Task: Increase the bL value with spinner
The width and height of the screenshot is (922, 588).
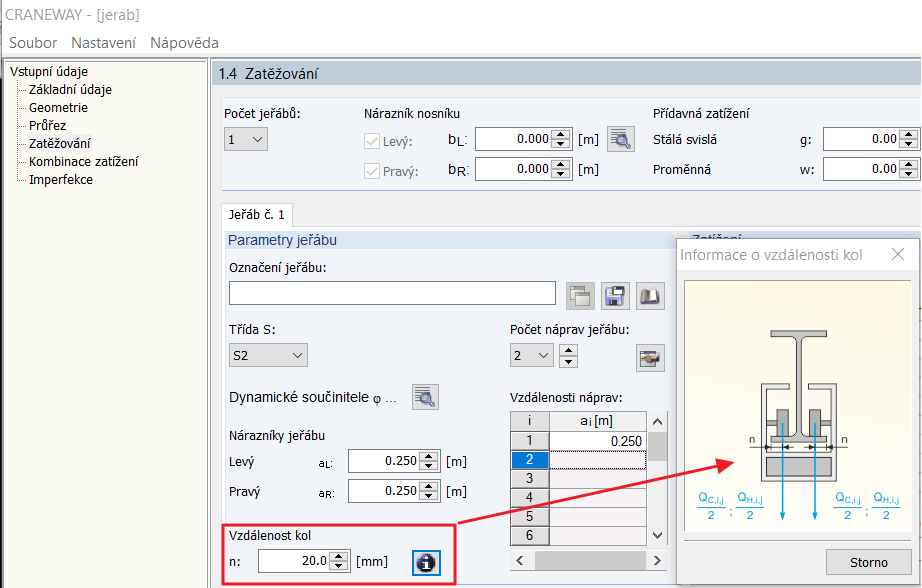Action: tap(562, 134)
